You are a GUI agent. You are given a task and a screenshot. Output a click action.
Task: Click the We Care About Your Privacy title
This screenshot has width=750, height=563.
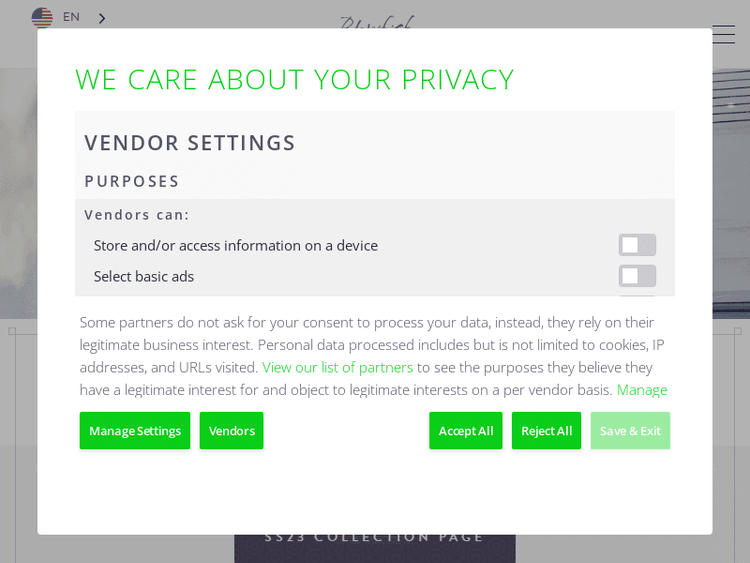click(x=295, y=79)
